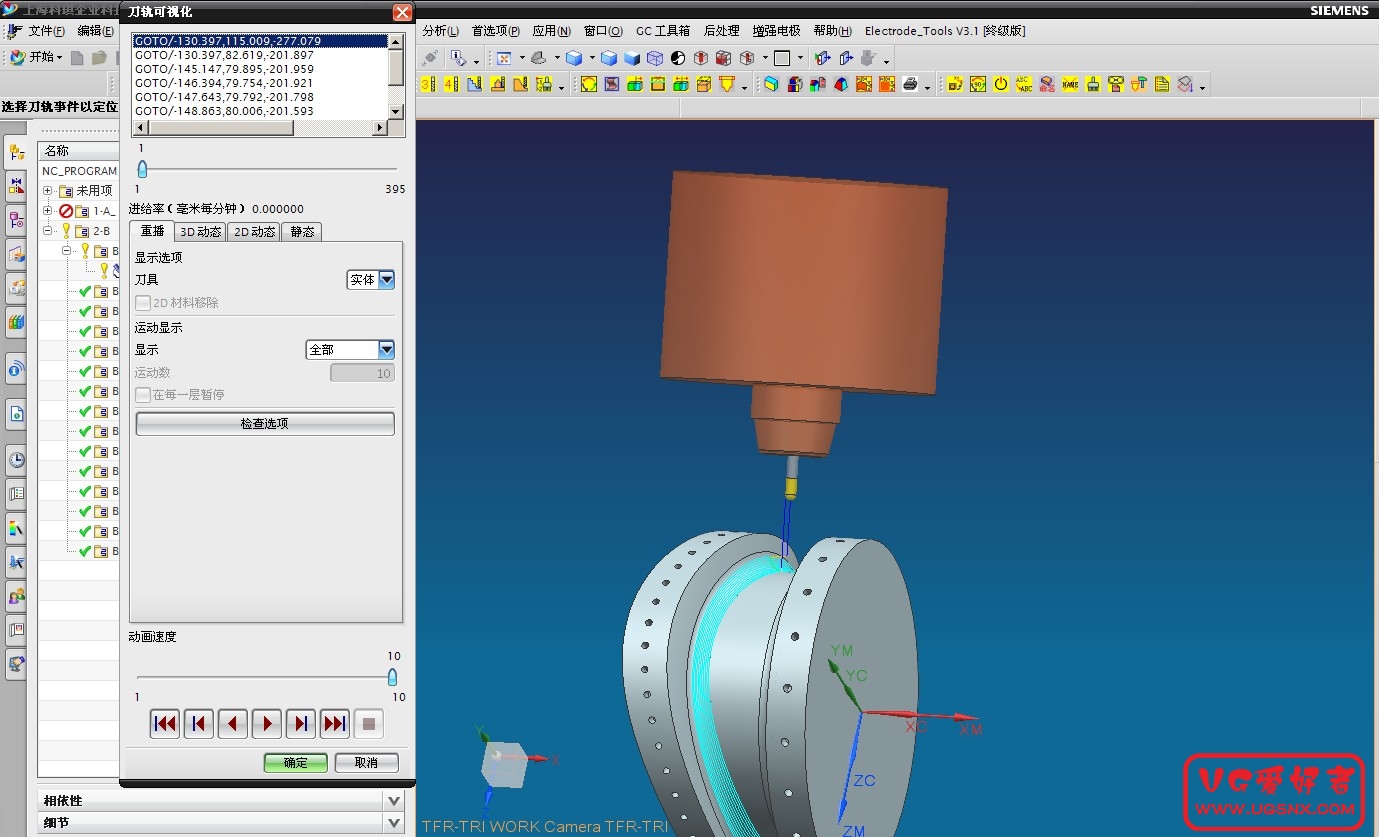Open the Assembly Navigator sidebar icon with red arrows
Image resolution: width=1379 pixels, height=837 pixels.
coord(16,185)
